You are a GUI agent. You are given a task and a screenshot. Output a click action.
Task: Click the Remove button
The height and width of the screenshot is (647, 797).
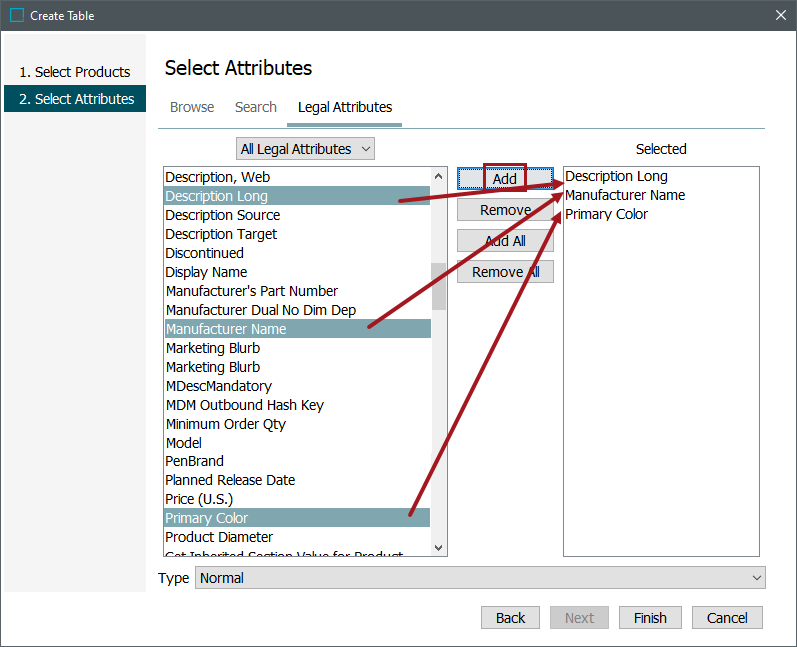tap(505, 210)
